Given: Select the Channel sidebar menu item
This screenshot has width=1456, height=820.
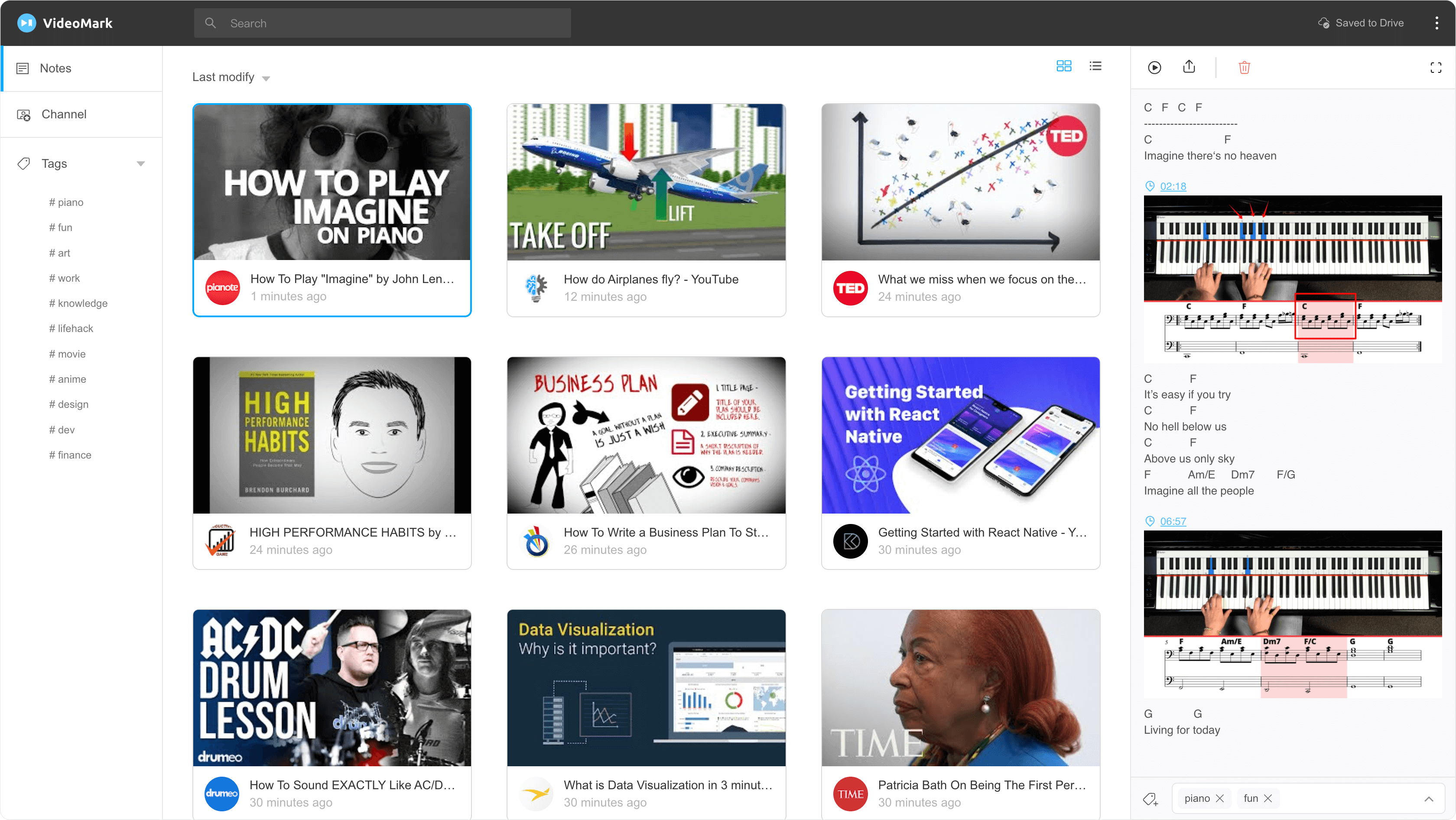Looking at the screenshot, I should (63, 114).
